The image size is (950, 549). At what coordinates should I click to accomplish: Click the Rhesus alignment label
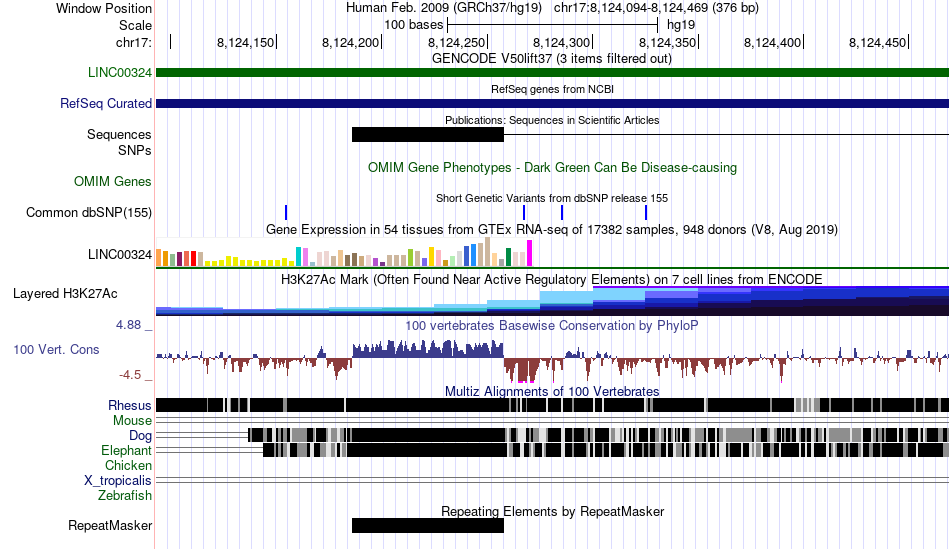pos(130,405)
